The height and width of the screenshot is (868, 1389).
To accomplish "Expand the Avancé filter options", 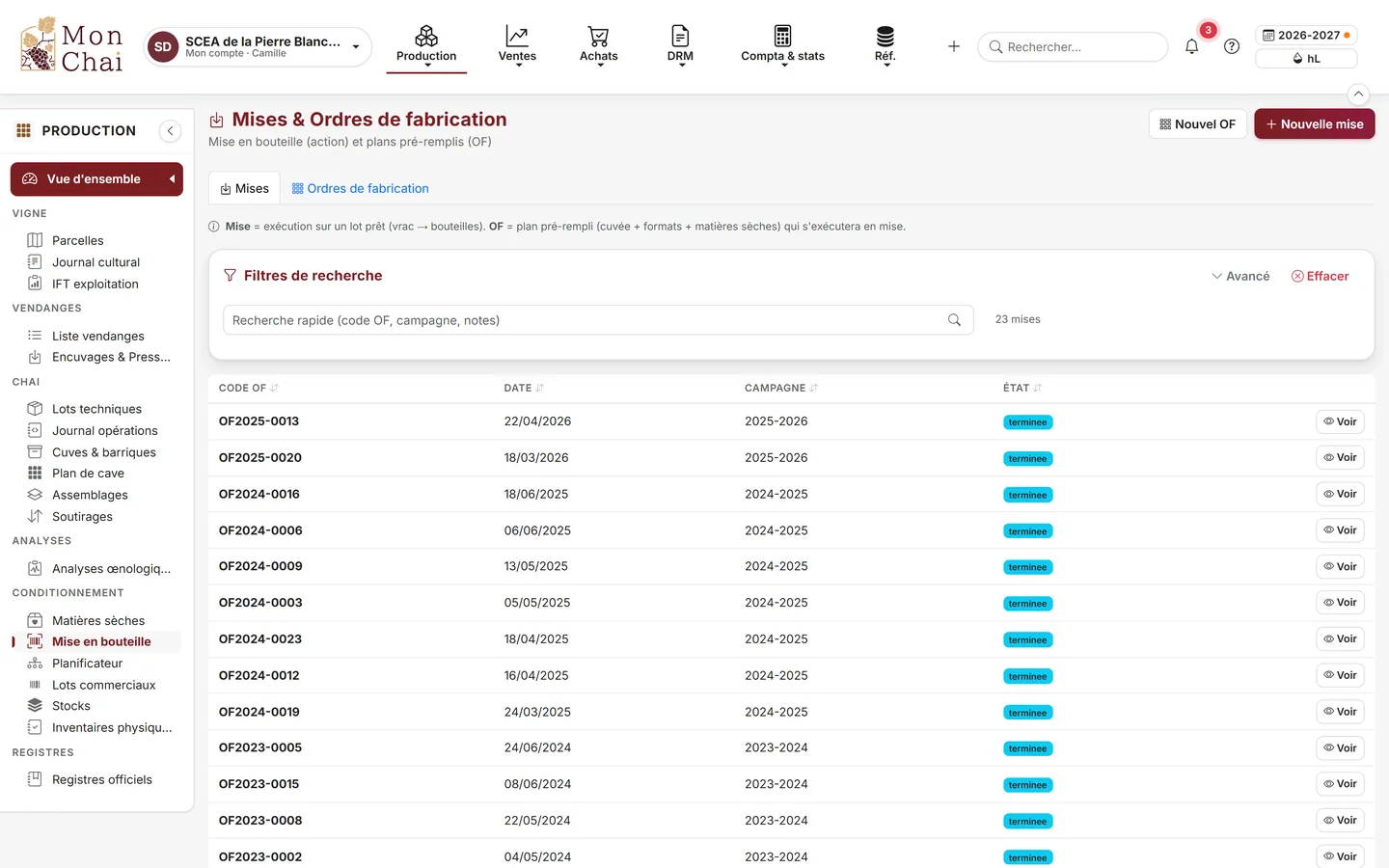I will click(1240, 276).
